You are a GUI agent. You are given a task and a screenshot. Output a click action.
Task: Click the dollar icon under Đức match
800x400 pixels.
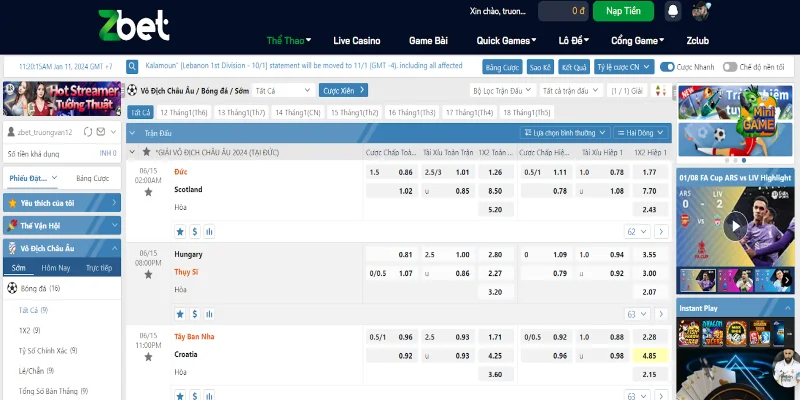tap(194, 231)
